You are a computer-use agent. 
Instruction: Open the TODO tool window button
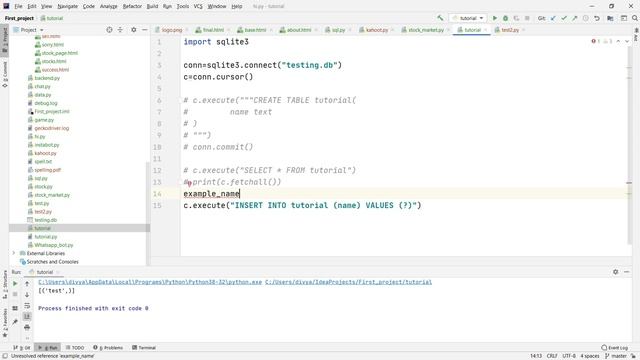[x=75, y=347]
